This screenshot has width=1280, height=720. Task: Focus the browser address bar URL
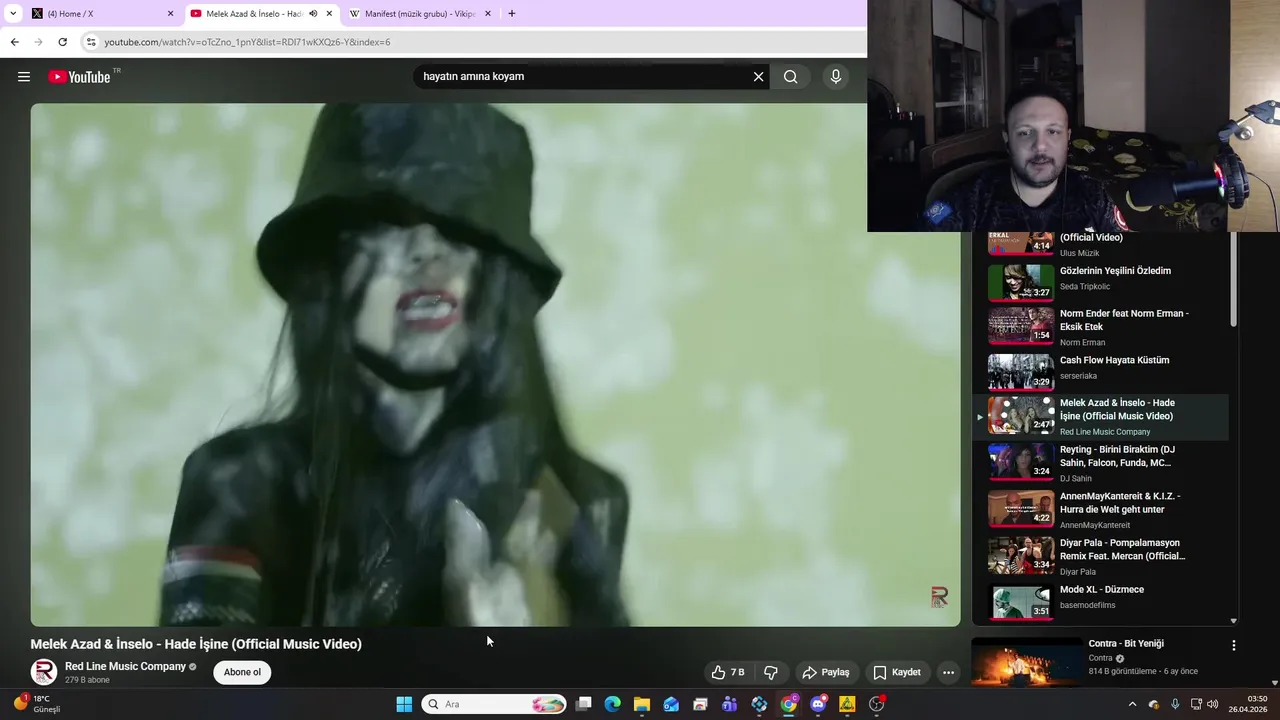247,42
